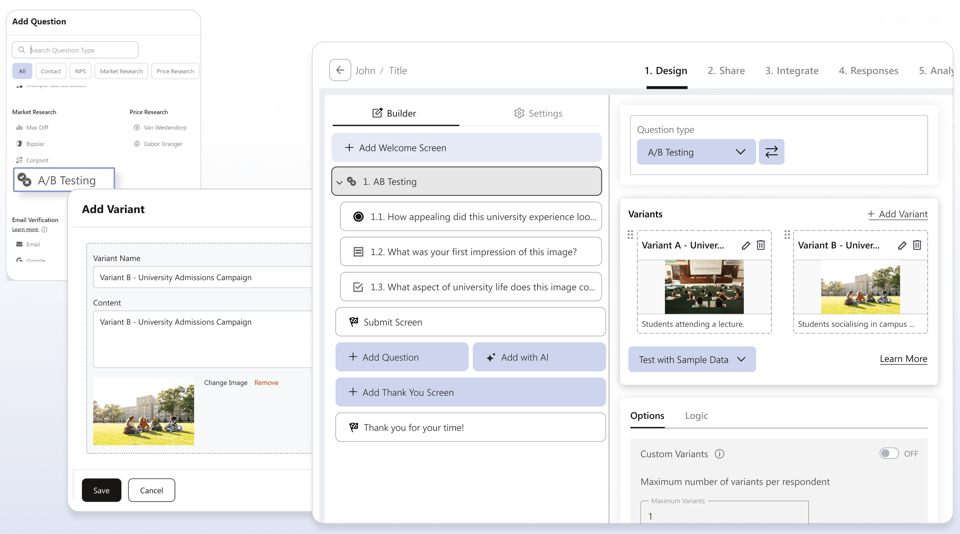Image resolution: width=960 pixels, height=534 pixels.
Task: Click the A/B Testing icon in Add Question panel
Action: [x=24, y=179]
